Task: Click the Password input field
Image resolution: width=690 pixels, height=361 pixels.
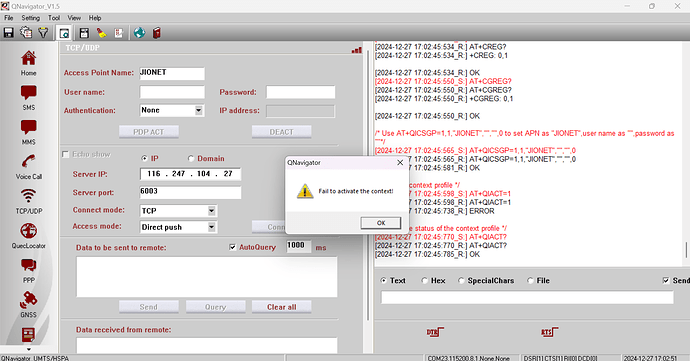Action: pos(301,92)
